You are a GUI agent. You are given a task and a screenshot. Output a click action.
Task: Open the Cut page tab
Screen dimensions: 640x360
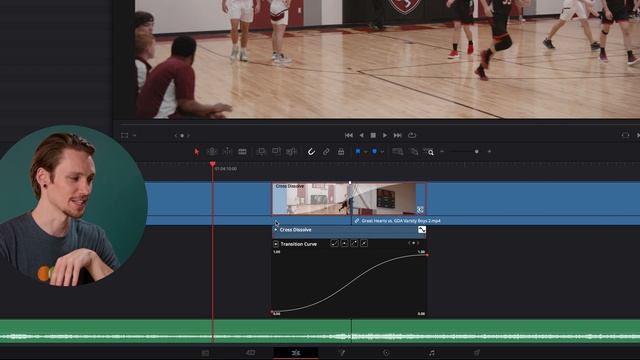pyautogui.click(x=251, y=353)
